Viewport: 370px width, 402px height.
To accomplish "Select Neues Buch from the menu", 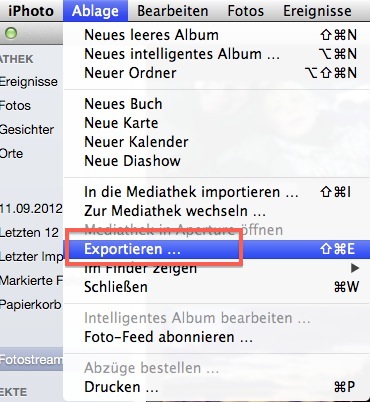I will [217, 104].
